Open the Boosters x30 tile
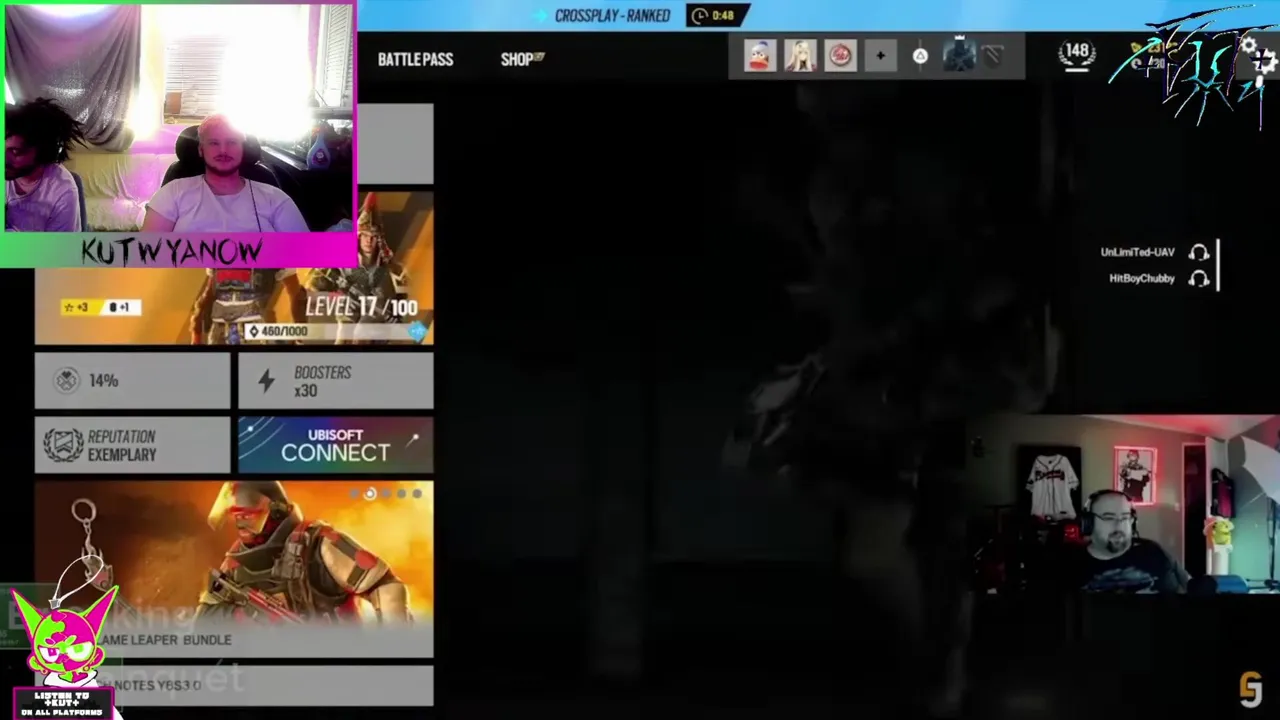1280x720 pixels. tap(335, 380)
